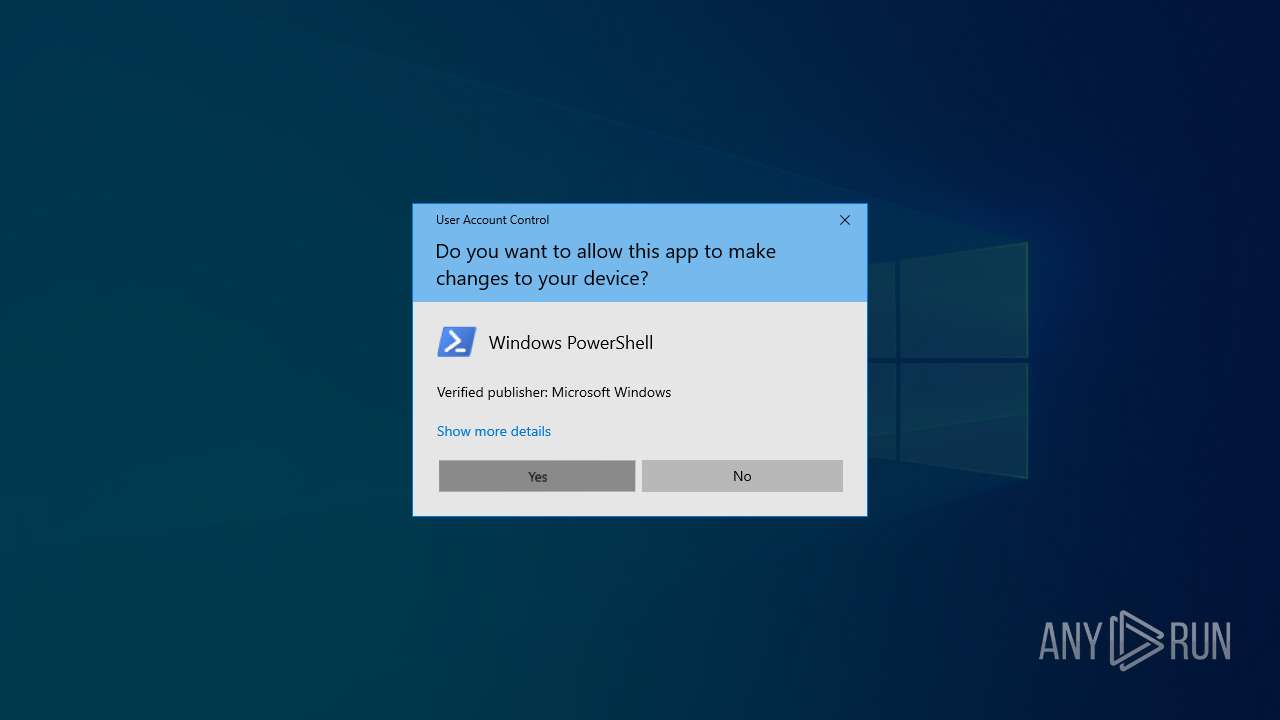Select the Windows PowerShell app name
Image resolution: width=1280 pixels, height=720 pixels.
pos(571,343)
